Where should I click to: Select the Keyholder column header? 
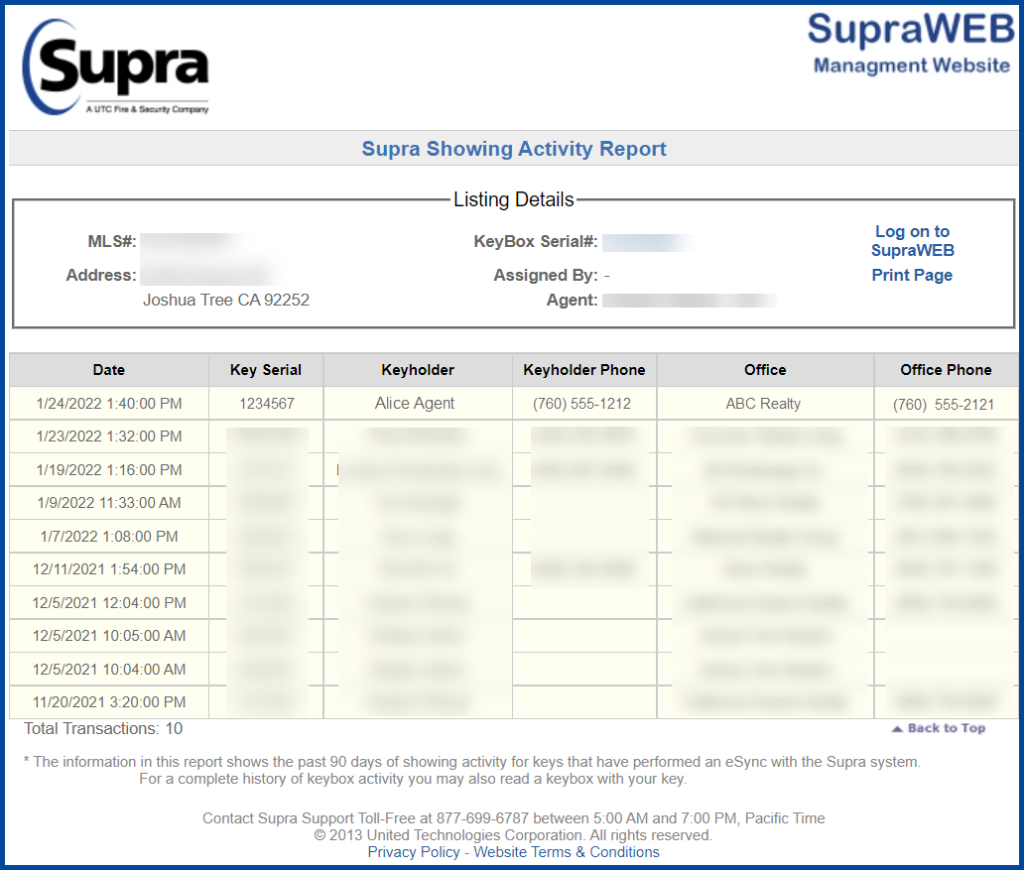click(x=417, y=369)
